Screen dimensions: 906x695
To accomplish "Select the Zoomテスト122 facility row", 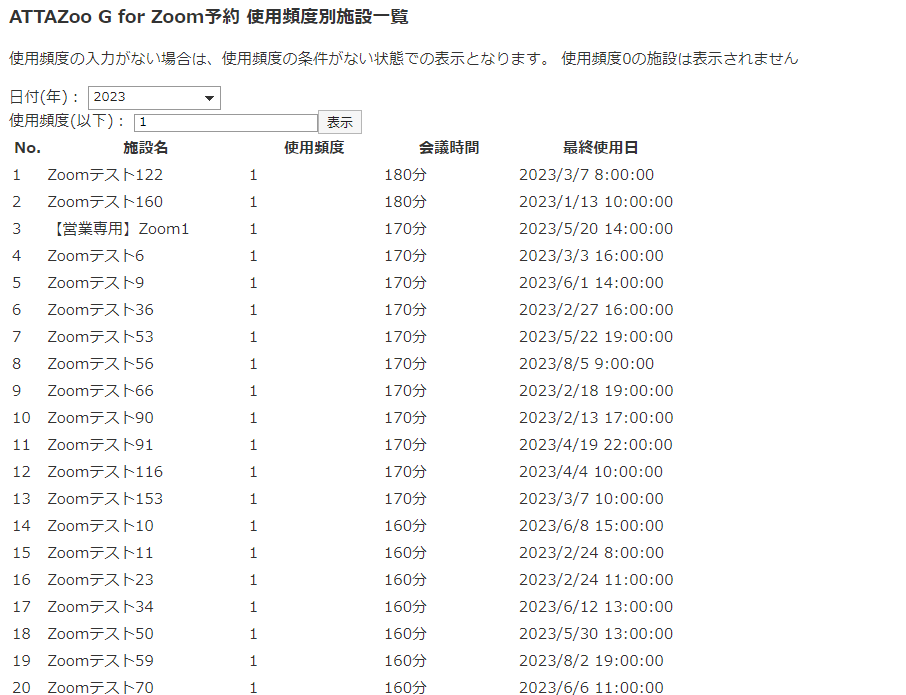I will pos(105,175).
